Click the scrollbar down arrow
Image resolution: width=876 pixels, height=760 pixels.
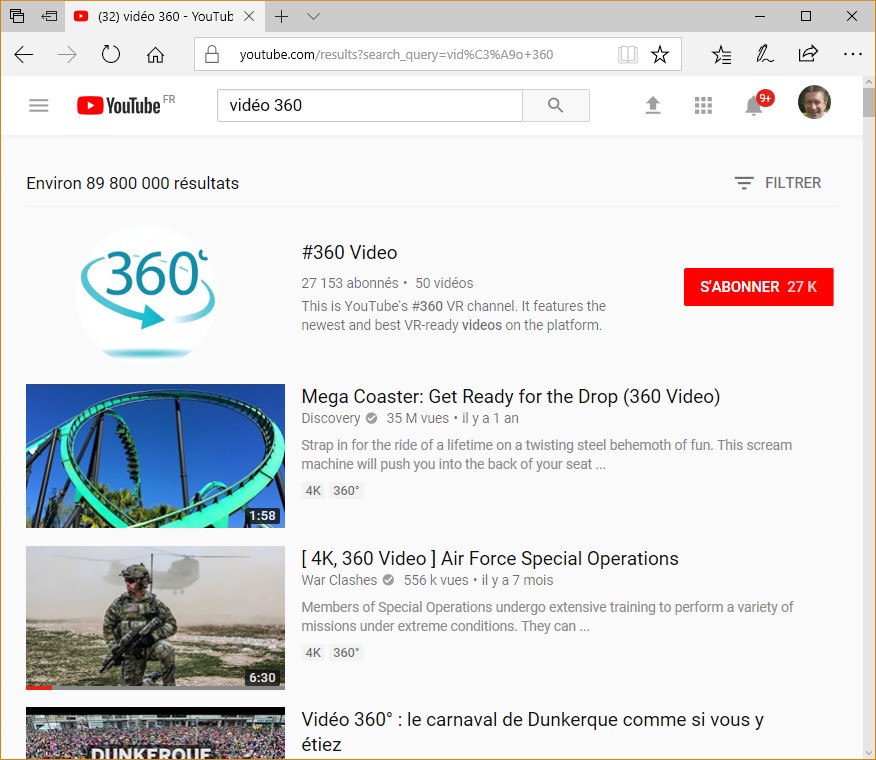pyautogui.click(x=868, y=753)
